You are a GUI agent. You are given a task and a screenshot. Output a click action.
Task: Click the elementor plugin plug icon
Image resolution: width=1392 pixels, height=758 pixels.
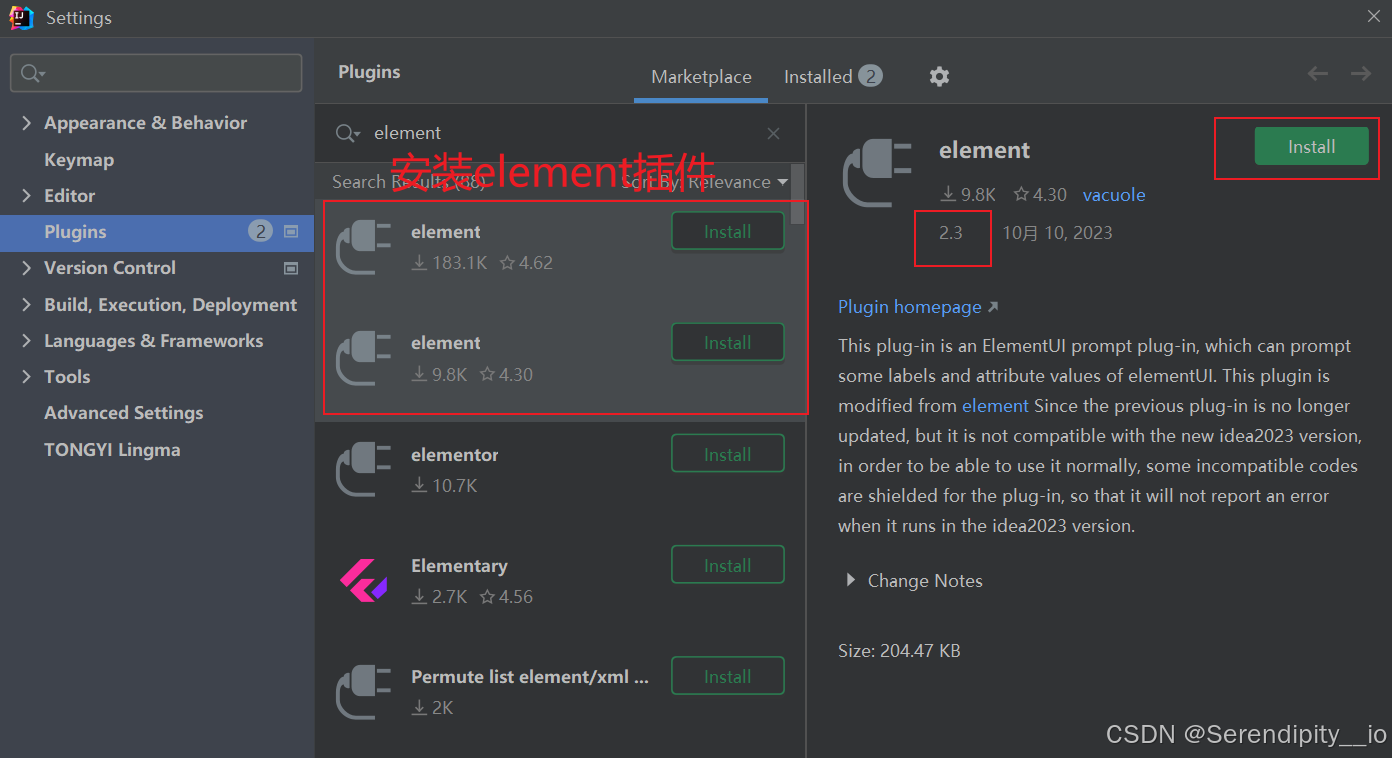[363, 469]
